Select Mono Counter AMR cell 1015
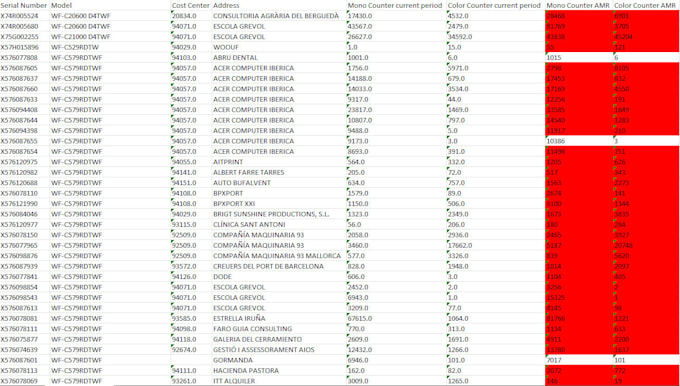The width and height of the screenshot is (680, 386). pyautogui.click(x=554, y=58)
